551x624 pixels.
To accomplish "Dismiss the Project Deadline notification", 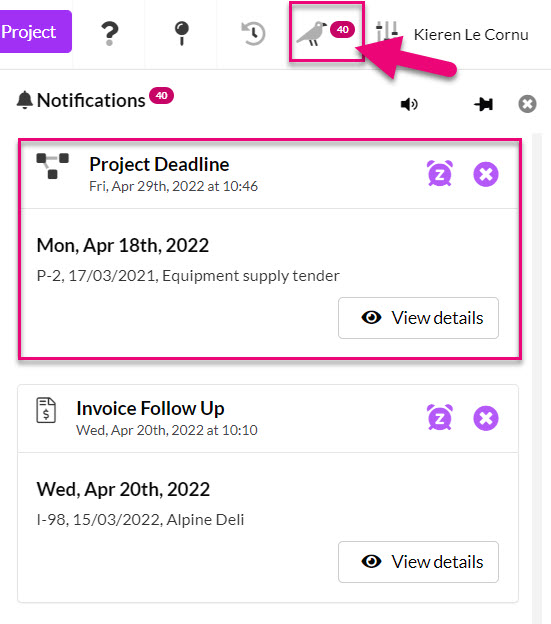I will point(486,174).
